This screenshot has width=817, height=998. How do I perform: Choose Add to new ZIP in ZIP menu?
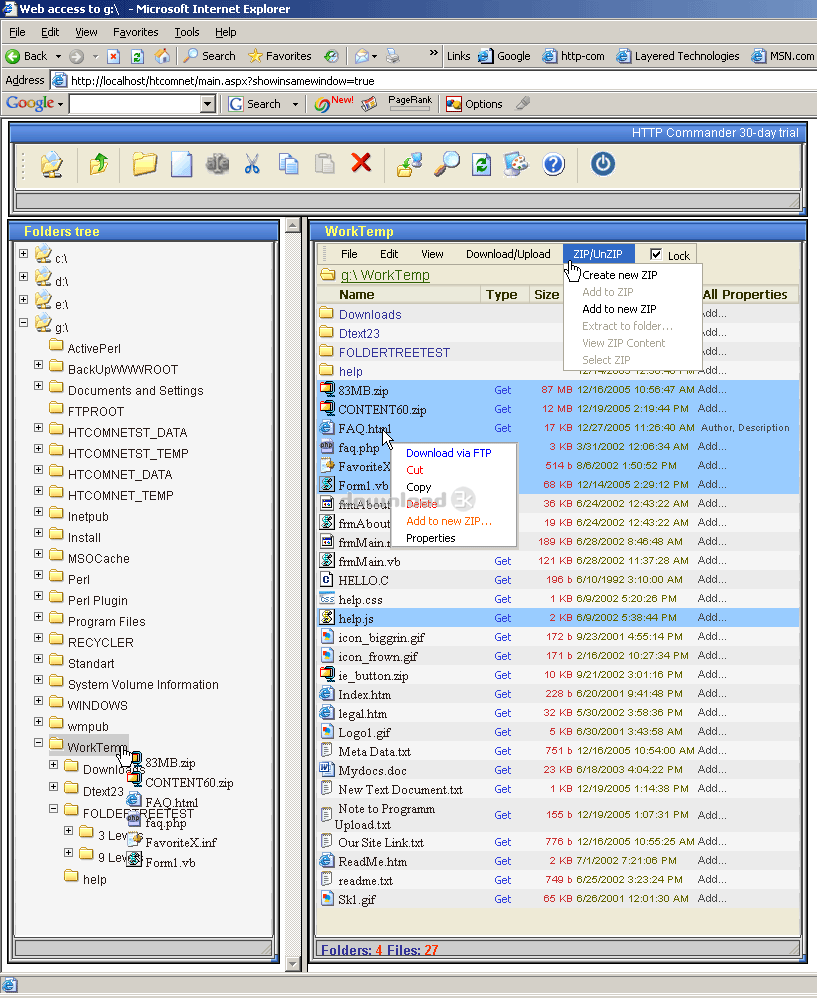coord(619,309)
